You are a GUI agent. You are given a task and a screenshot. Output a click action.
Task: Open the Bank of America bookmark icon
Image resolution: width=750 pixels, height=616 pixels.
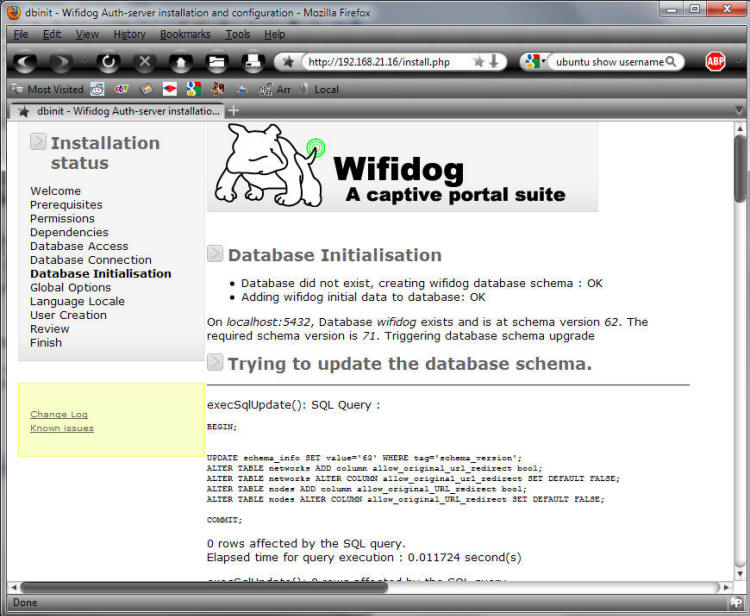[x=169, y=89]
